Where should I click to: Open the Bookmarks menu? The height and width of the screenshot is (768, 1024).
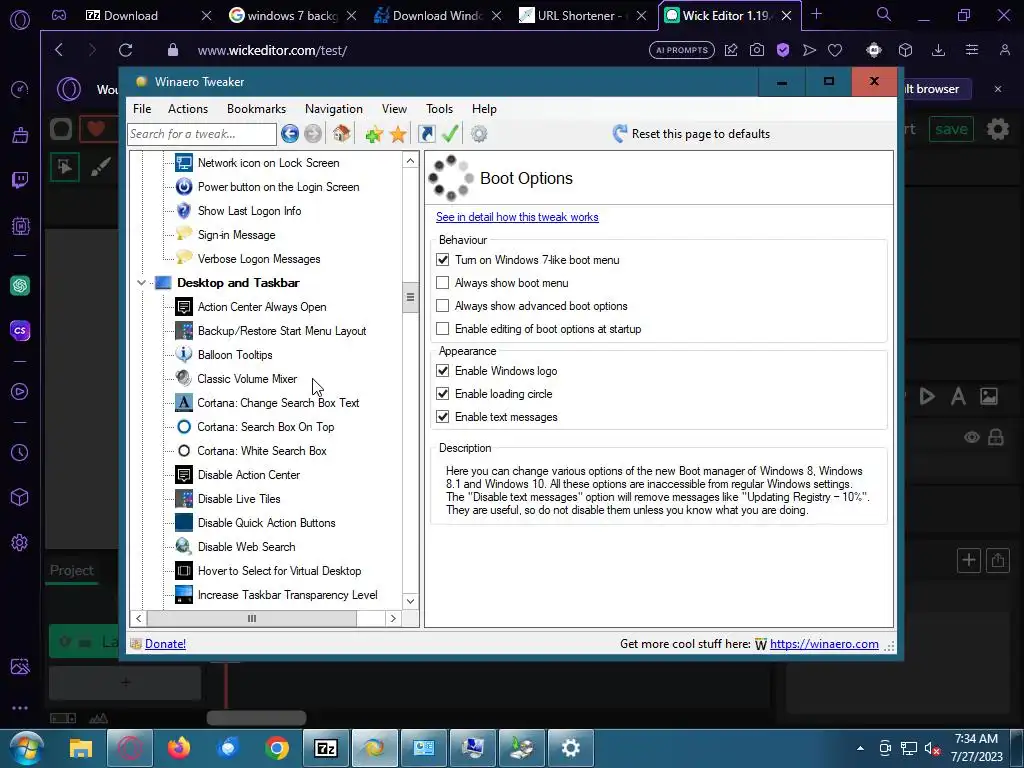[x=257, y=109]
